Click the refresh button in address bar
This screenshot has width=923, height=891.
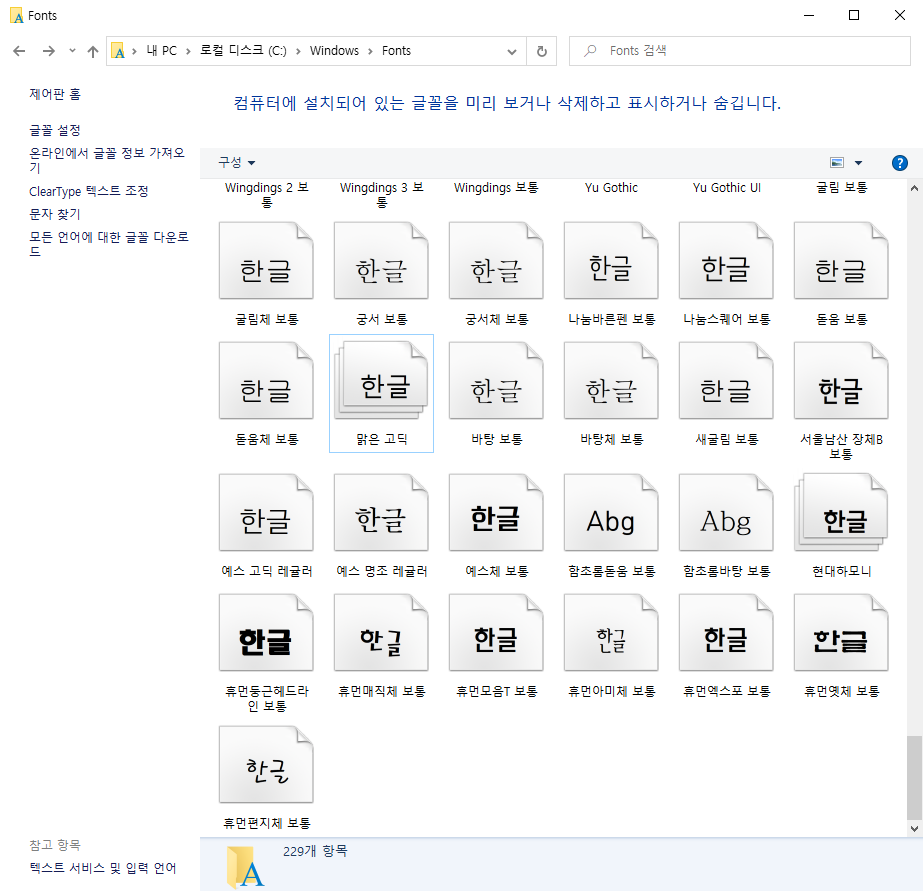point(542,51)
